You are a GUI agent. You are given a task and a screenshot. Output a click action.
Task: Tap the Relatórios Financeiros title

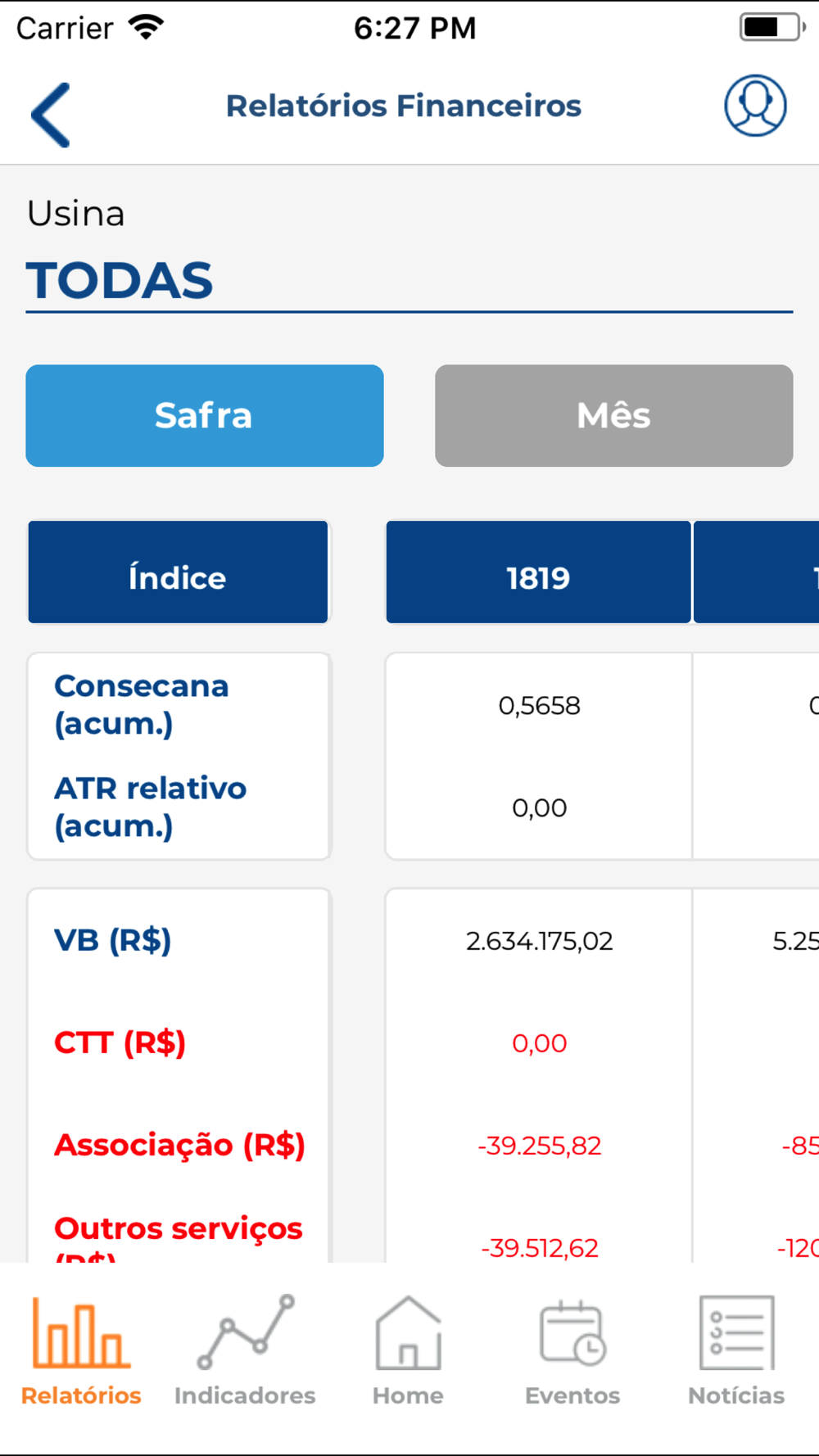[x=404, y=106]
